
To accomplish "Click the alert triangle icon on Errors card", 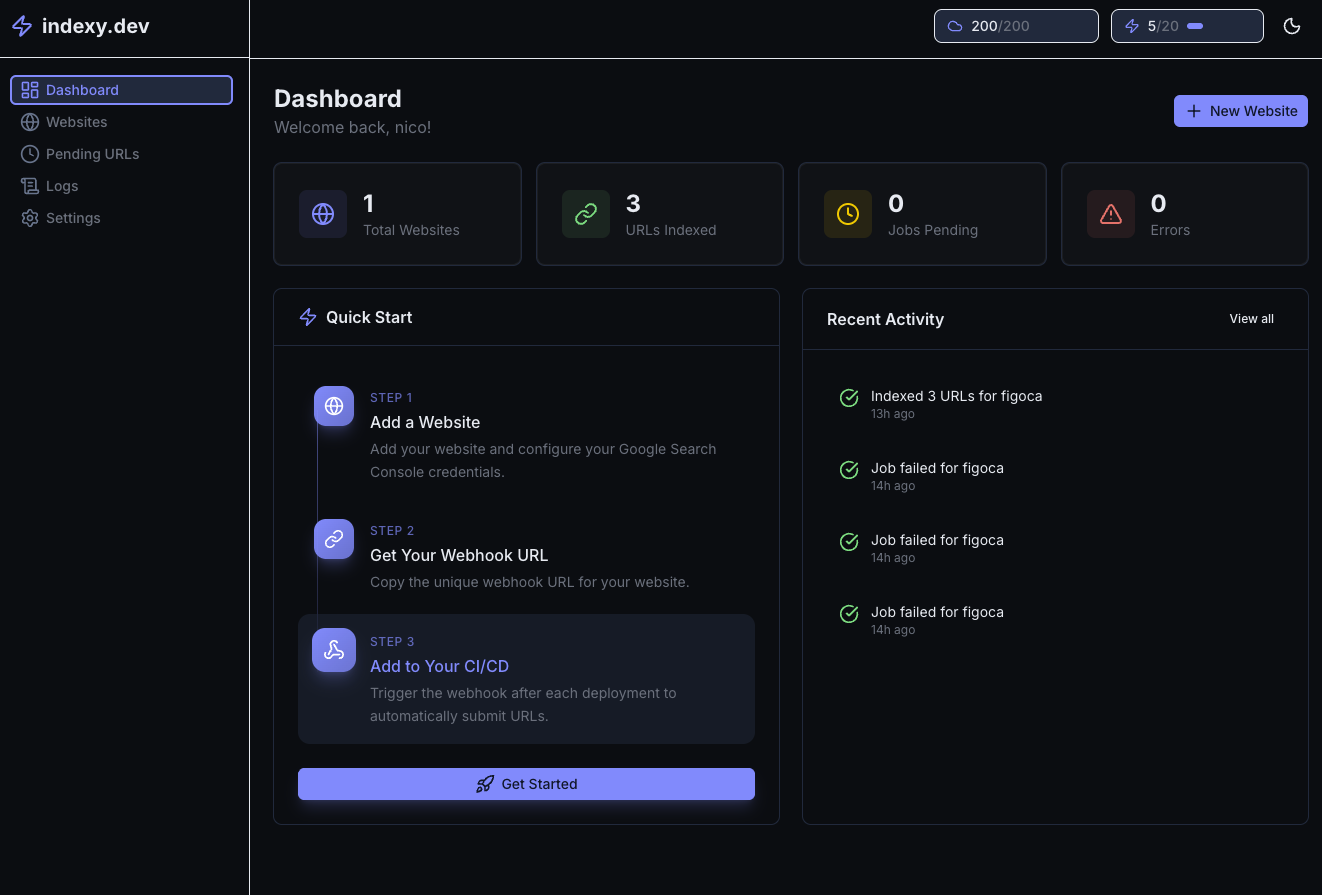I will pyautogui.click(x=1110, y=214).
